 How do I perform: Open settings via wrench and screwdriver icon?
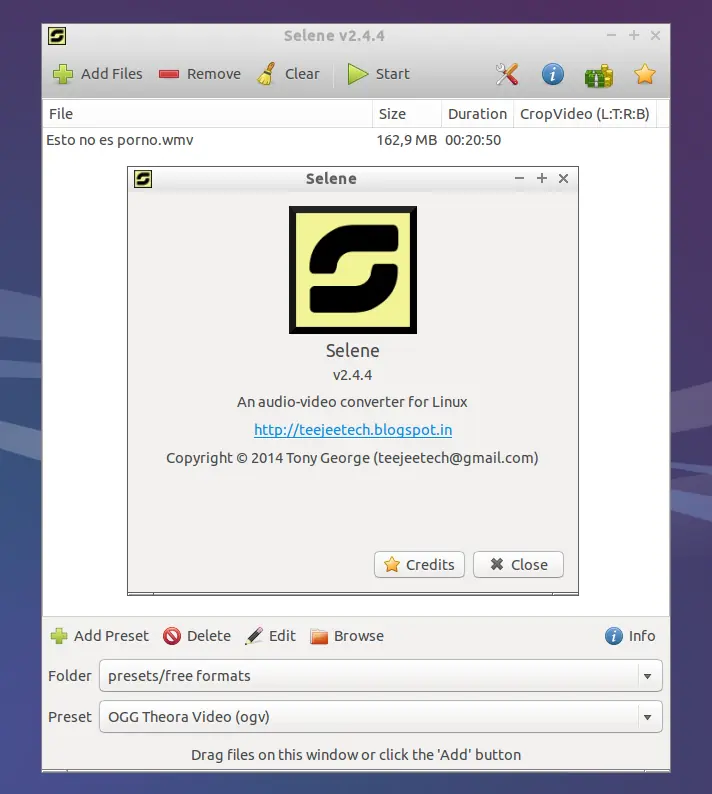click(507, 74)
